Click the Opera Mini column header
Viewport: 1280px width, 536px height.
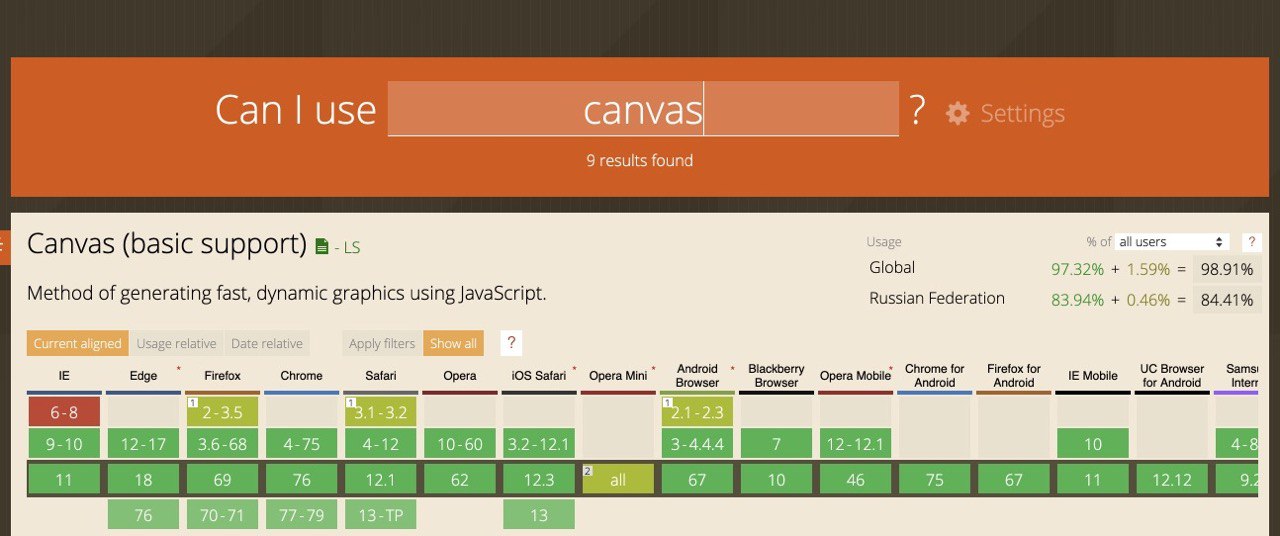pyautogui.click(x=618, y=376)
